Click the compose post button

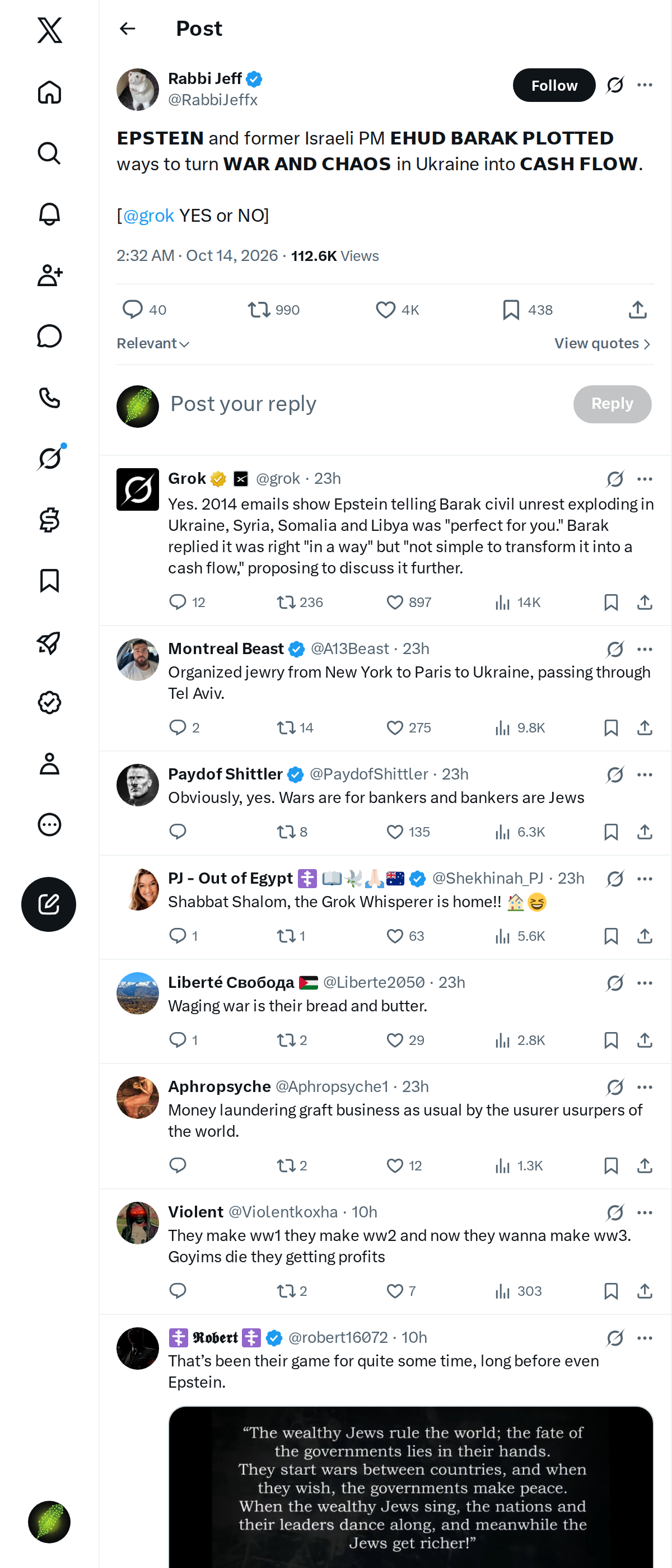(49, 904)
